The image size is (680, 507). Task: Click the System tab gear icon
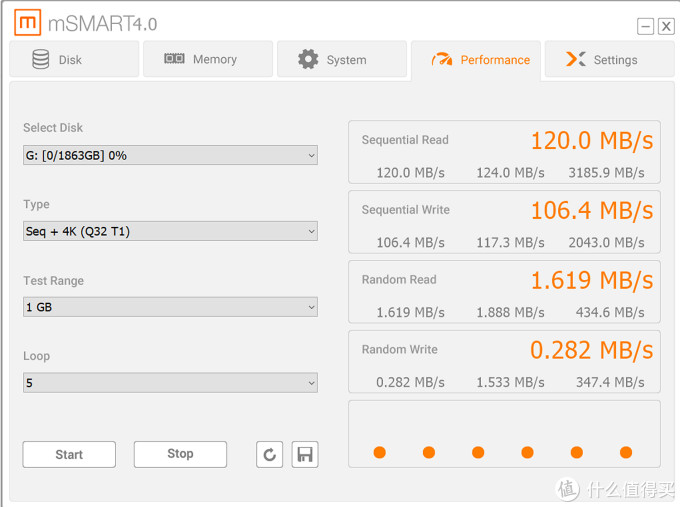[308, 59]
